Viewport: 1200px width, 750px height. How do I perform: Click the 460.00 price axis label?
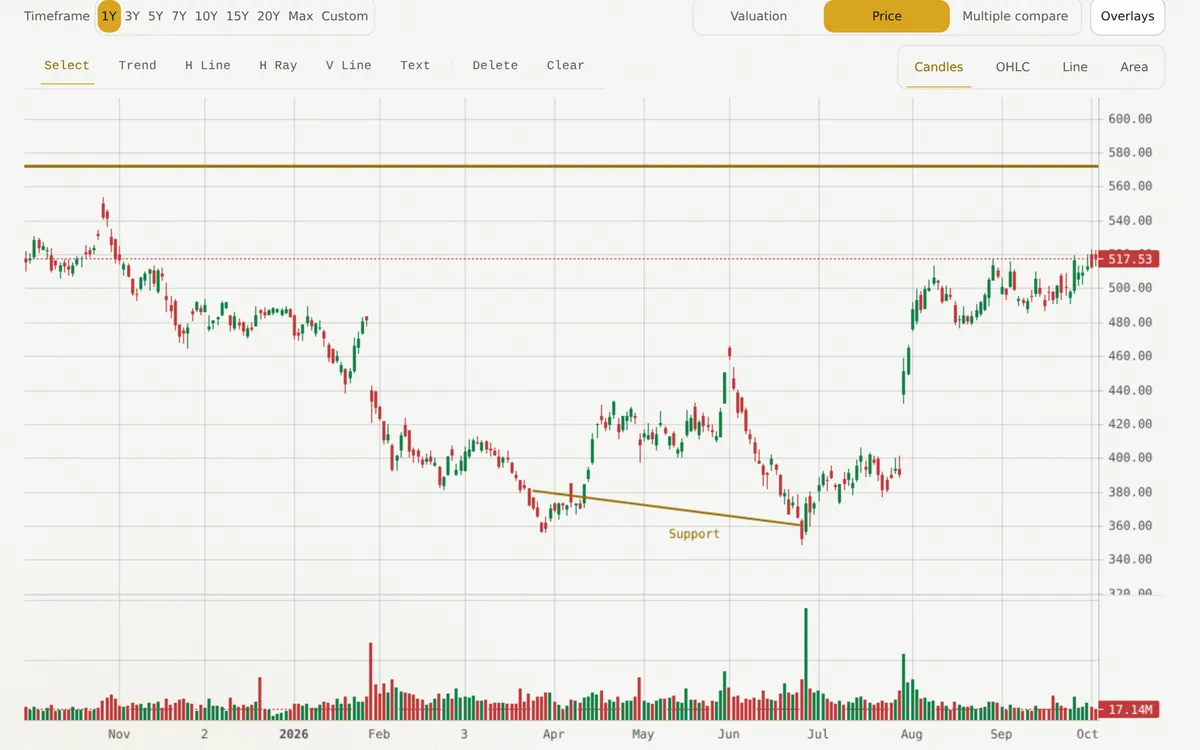click(1130, 356)
